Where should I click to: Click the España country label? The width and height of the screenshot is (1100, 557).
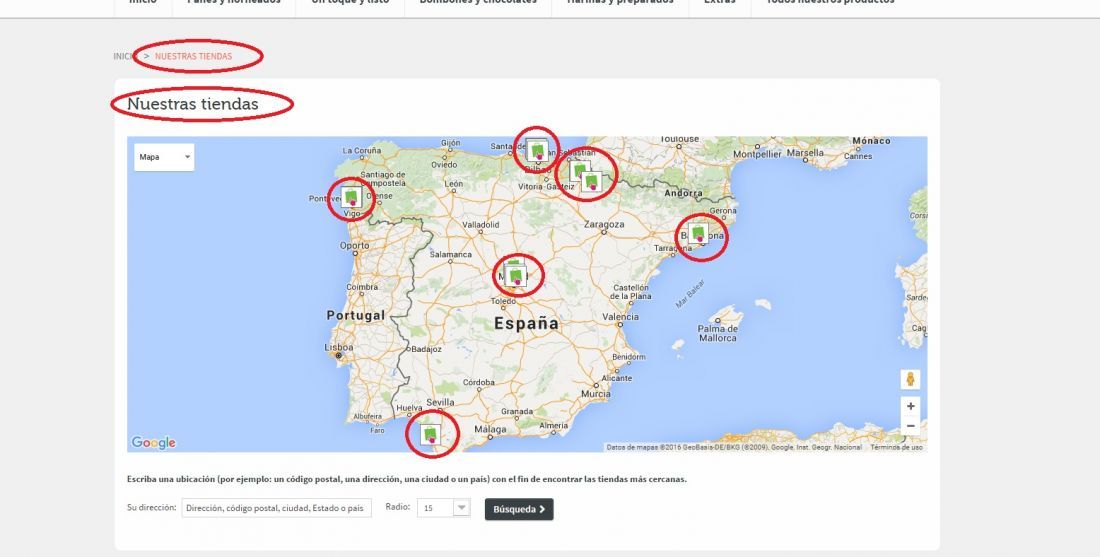527,323
